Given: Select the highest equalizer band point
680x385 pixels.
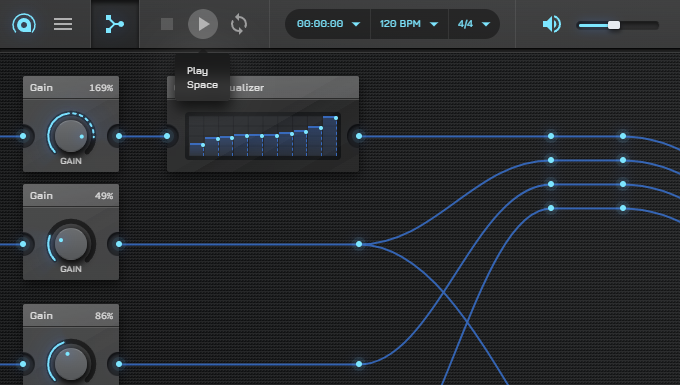Looking at the screenshot, I should (336, 118).
